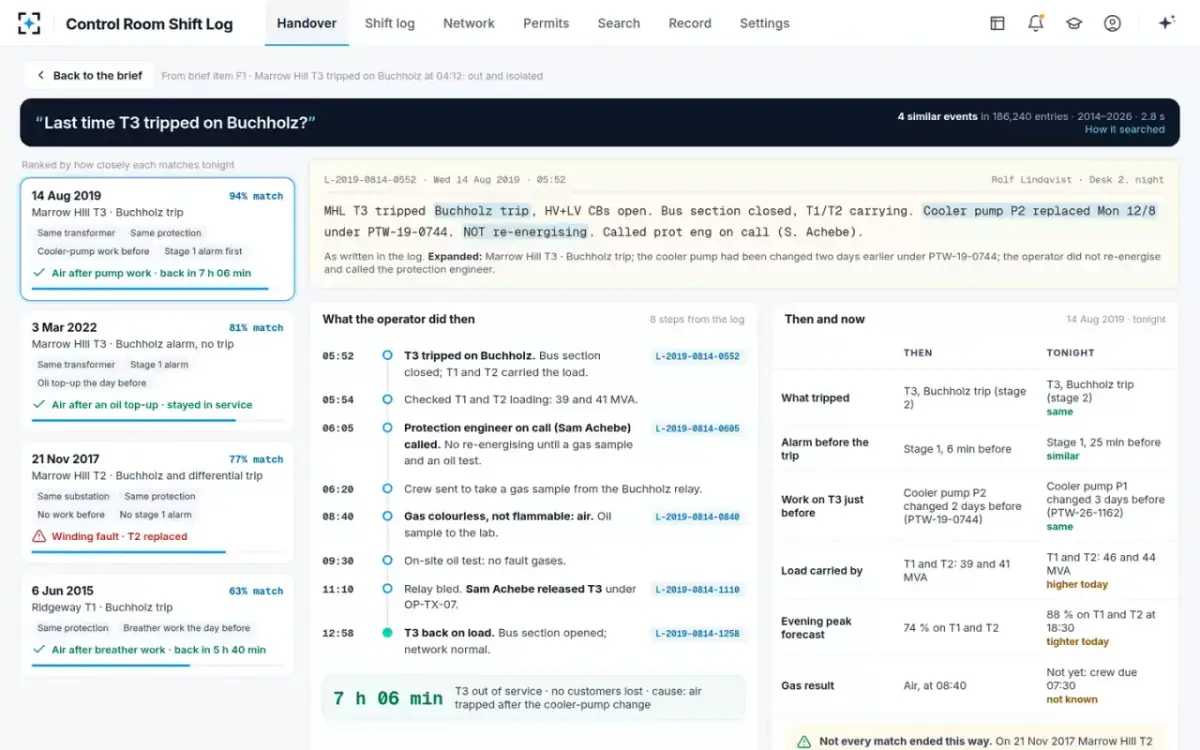Select the 3 Mar 2022 match card
The image size is (1200, 750).
pos(157,371)
